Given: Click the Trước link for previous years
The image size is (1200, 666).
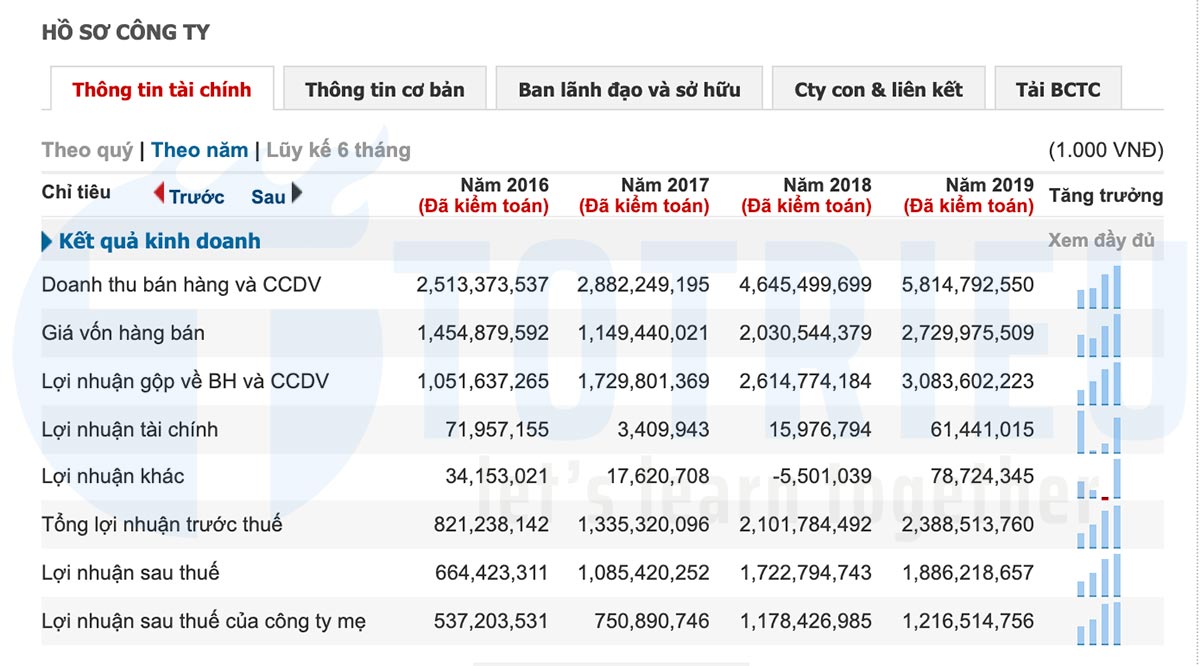Looking at the screenshot, I should pyautogui.click(x=197, y=197).
